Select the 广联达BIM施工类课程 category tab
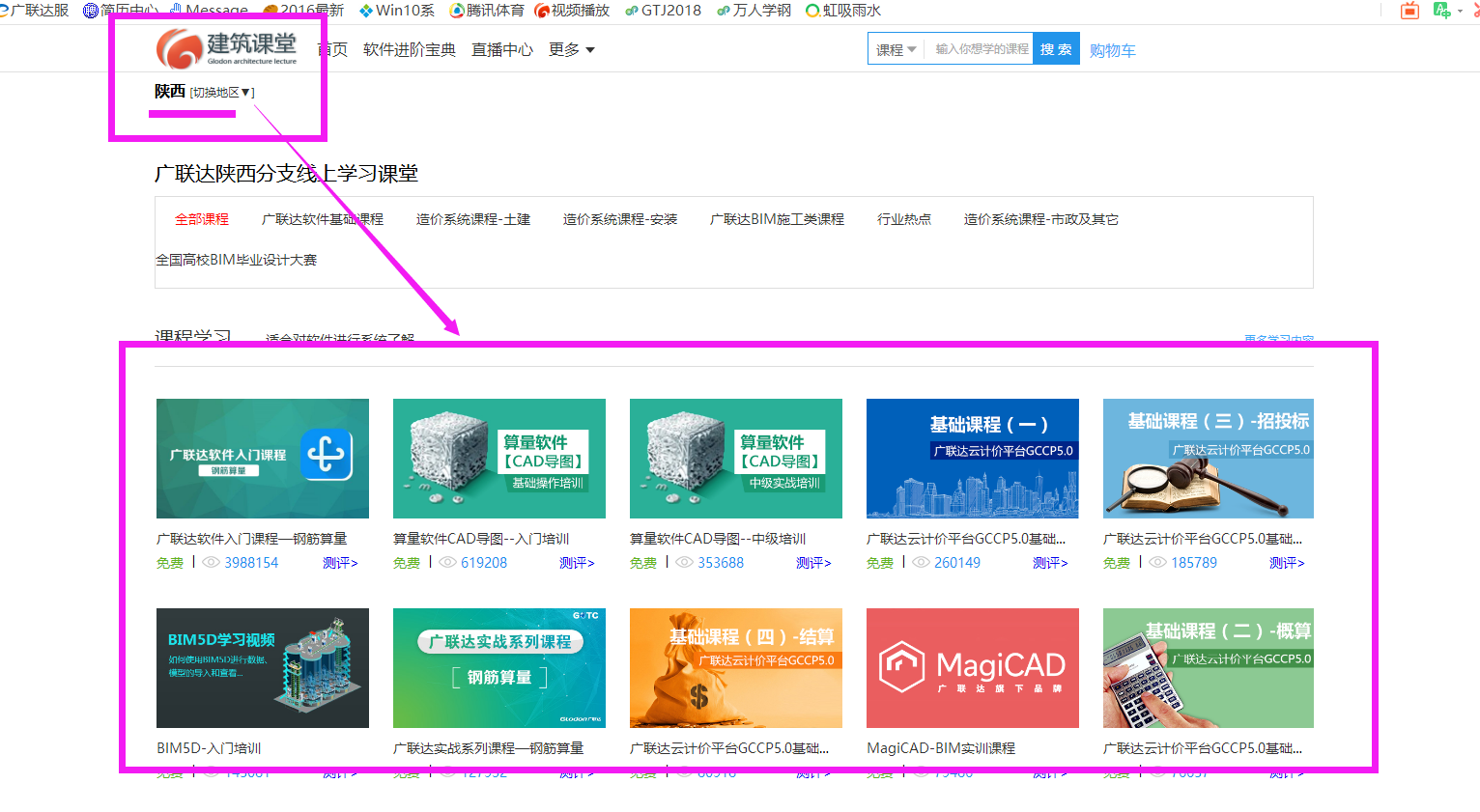1480x812 pixels. [x=777, y=219]
